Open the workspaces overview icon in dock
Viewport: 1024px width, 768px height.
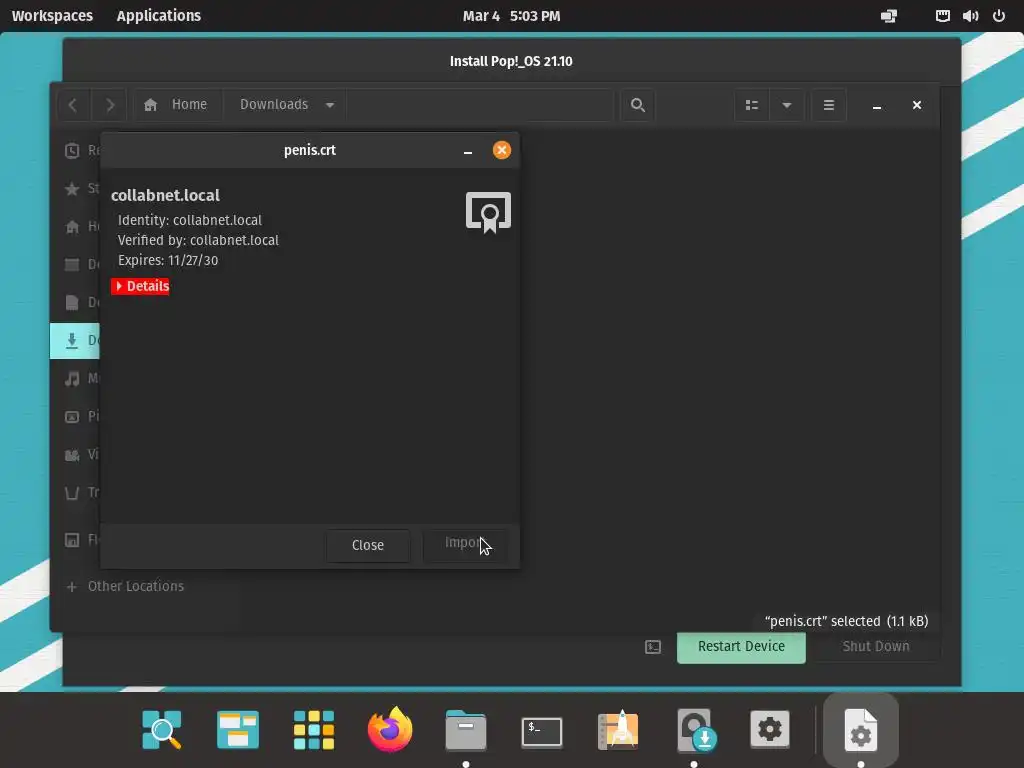(238, 730)
